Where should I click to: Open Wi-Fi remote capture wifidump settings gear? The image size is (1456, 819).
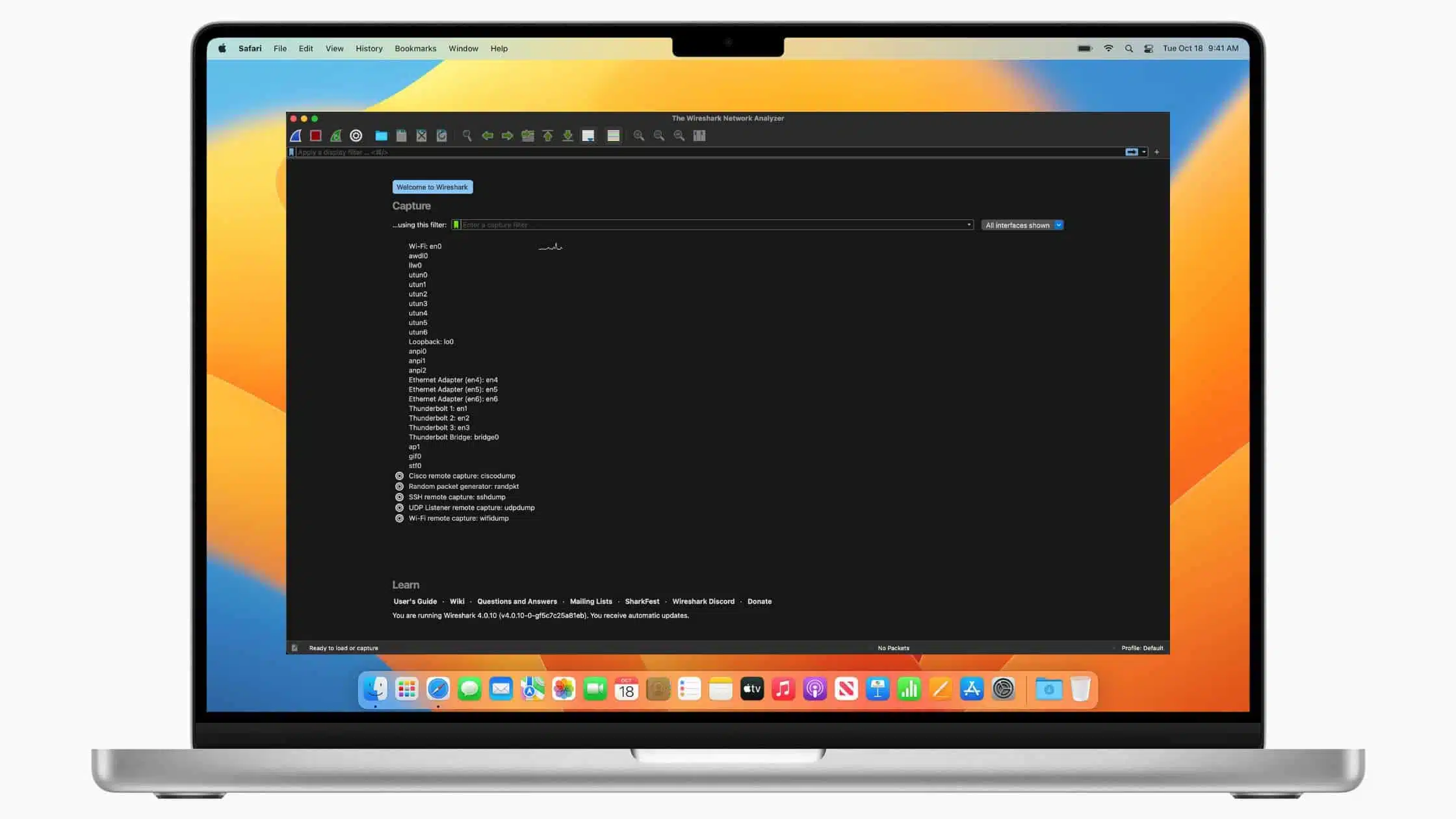tap(400, 519)
